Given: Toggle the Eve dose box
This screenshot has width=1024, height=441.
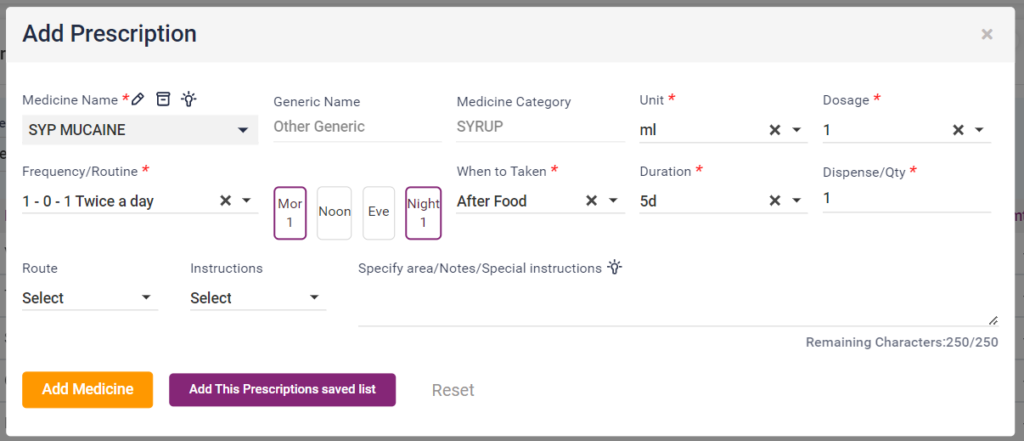Looking at the screenshot, I should 378,213.
